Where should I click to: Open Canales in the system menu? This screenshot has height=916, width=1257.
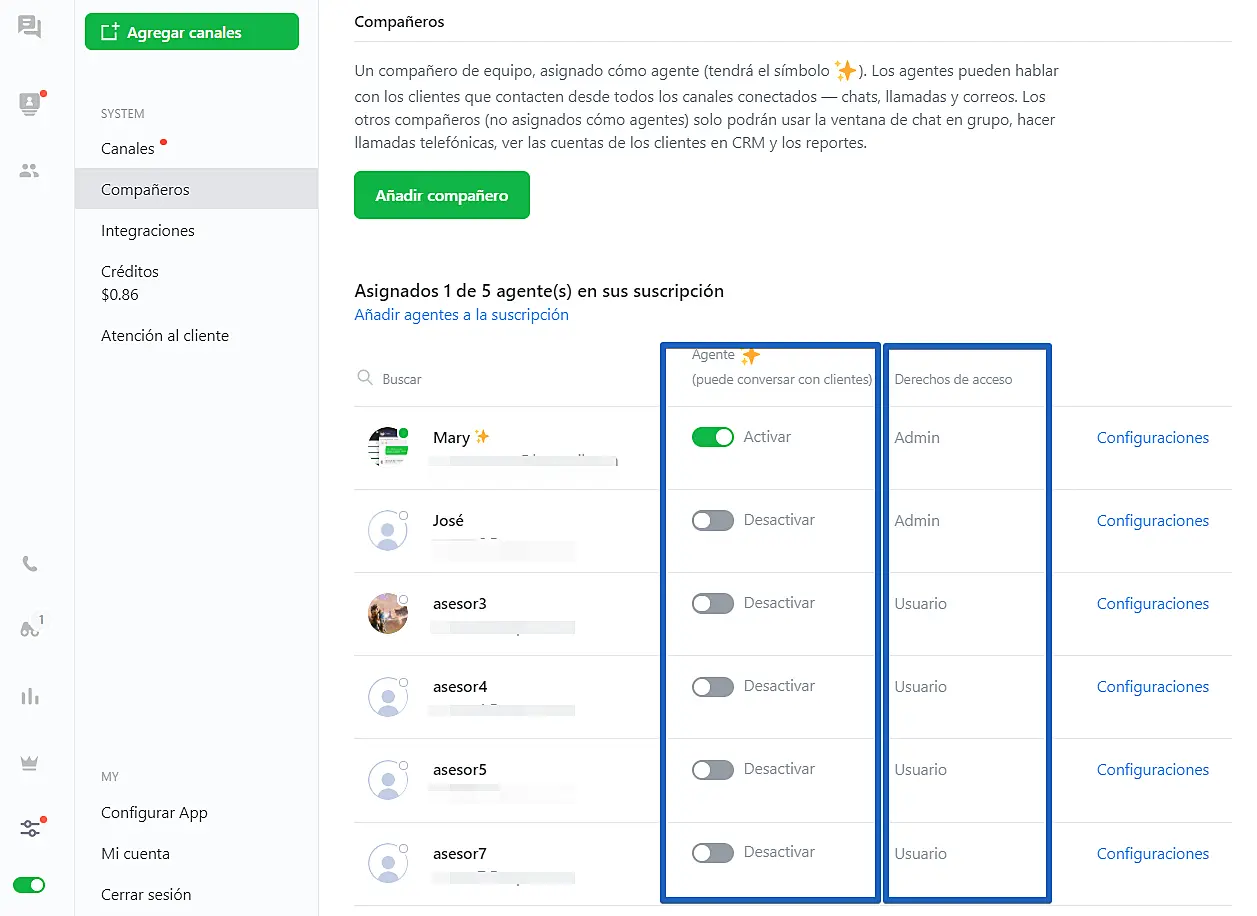tap(128, 149)
